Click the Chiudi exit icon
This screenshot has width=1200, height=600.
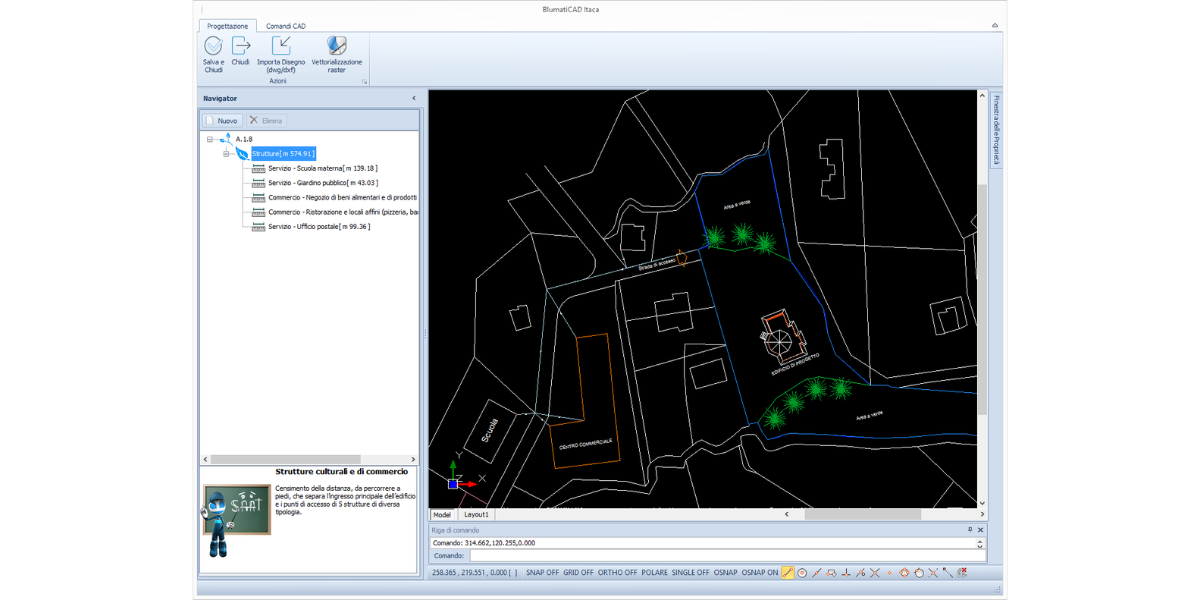241,46
